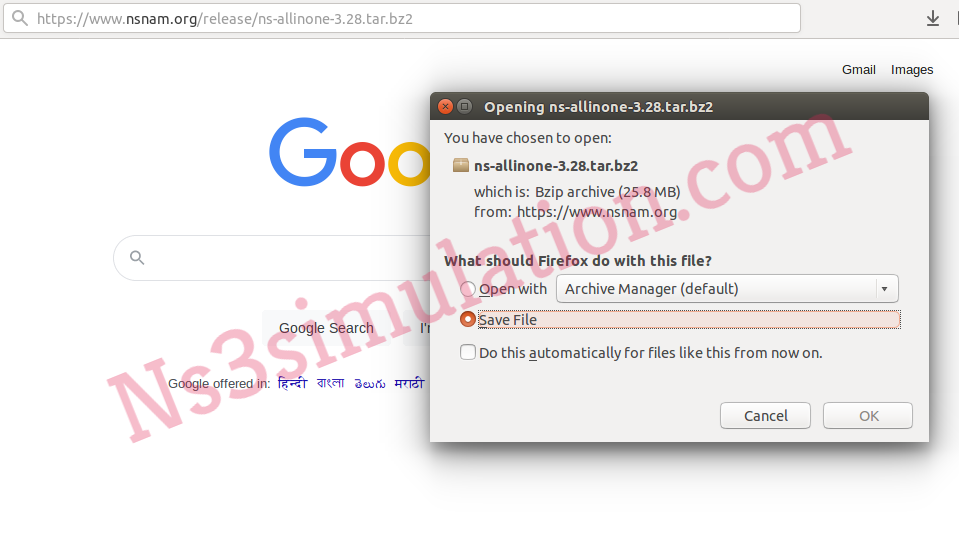Image resolution: width=959 pixels, height=539 pixels.
Task: Select the Save File radio option
Action: coord(468,319)
